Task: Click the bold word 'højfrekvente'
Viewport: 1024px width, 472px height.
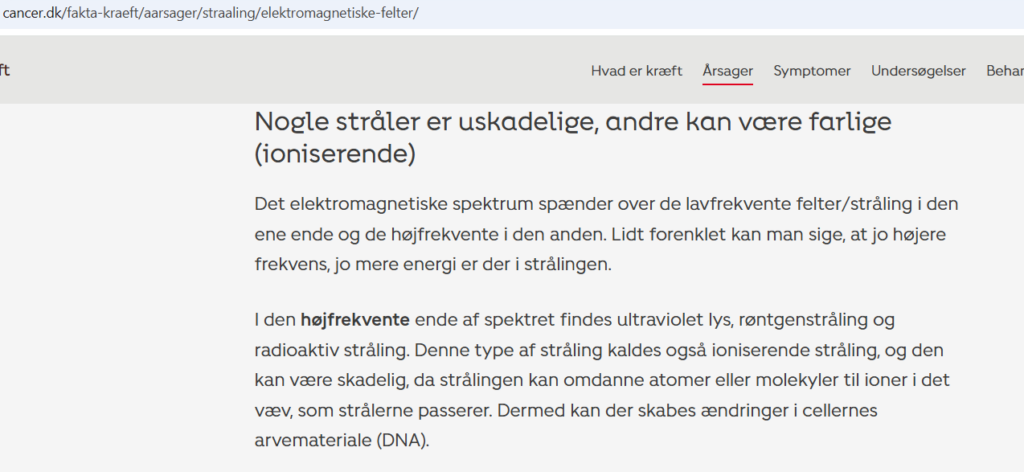Action: pos(355,320)
